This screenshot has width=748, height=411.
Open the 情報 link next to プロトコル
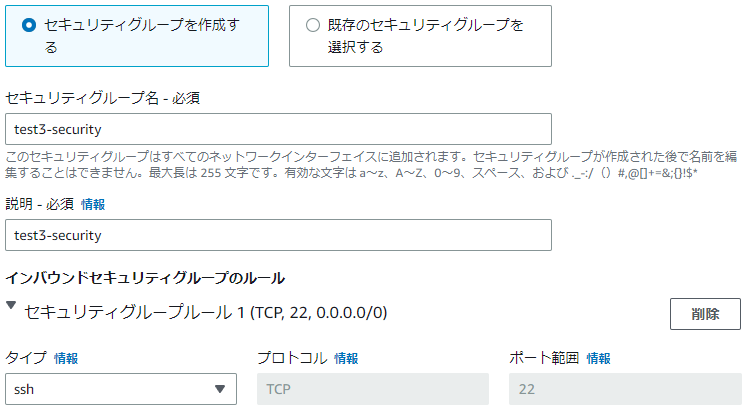[346, 358]
